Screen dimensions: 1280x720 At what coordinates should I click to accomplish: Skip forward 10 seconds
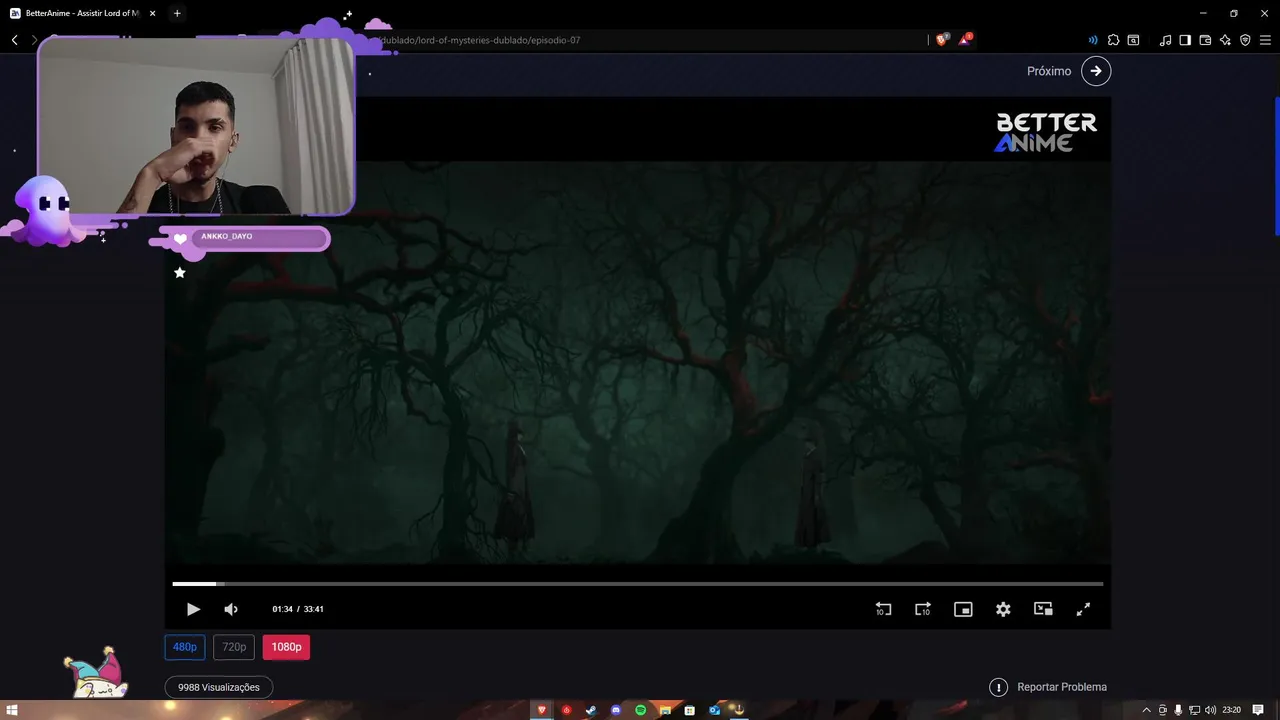(x=923, y=609)
